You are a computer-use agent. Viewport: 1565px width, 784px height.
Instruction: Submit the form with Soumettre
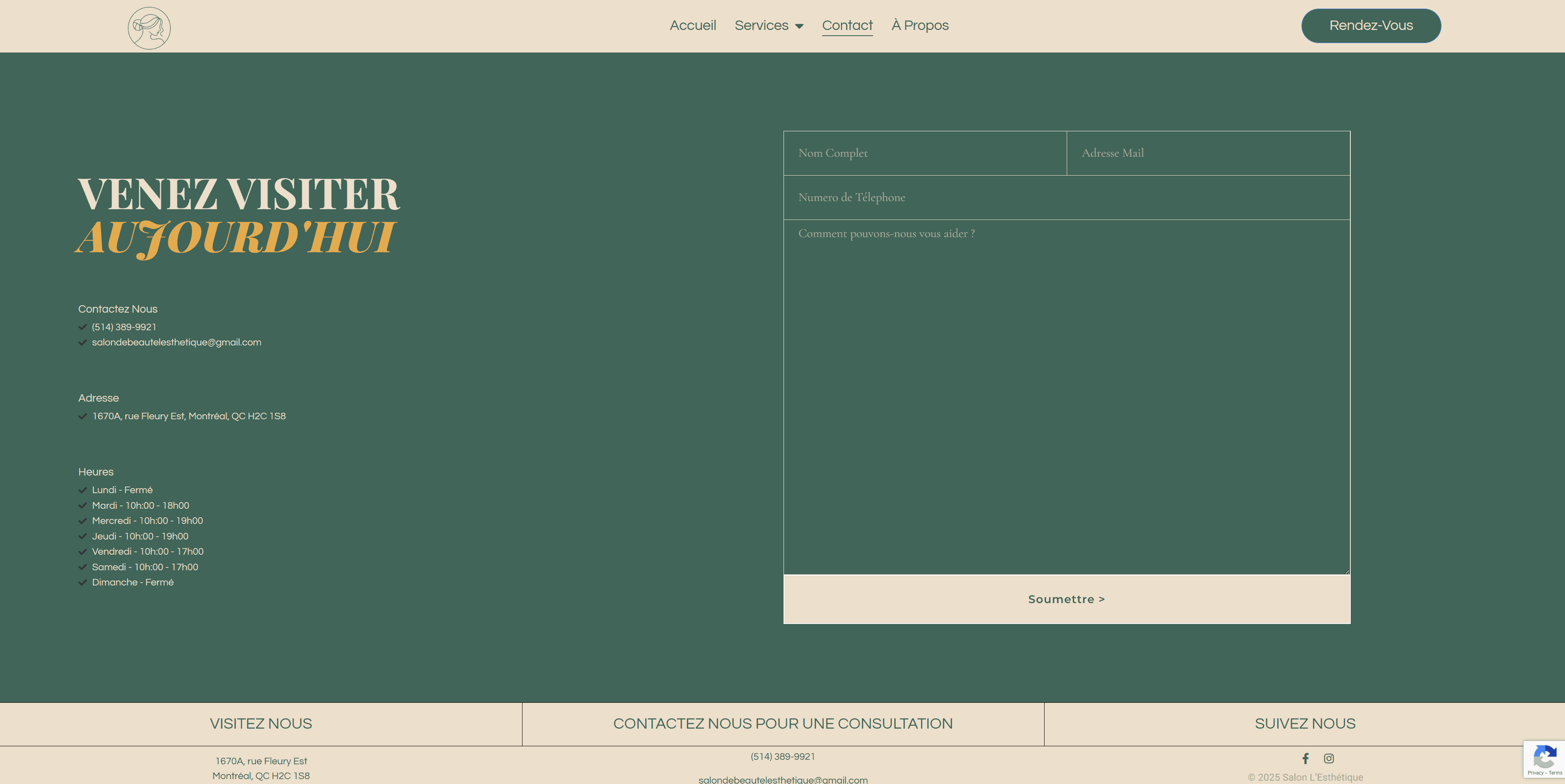pyautogui.click(x=1066, y=599)
